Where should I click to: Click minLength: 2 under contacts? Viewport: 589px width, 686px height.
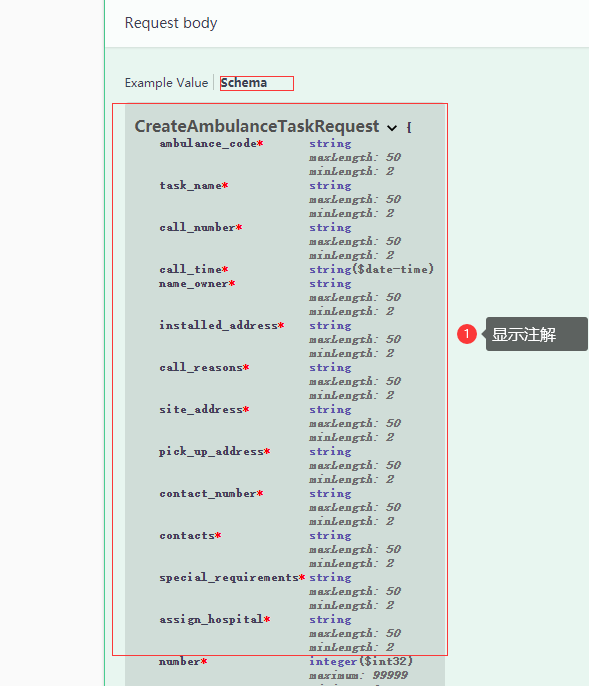tap(352, 564)
